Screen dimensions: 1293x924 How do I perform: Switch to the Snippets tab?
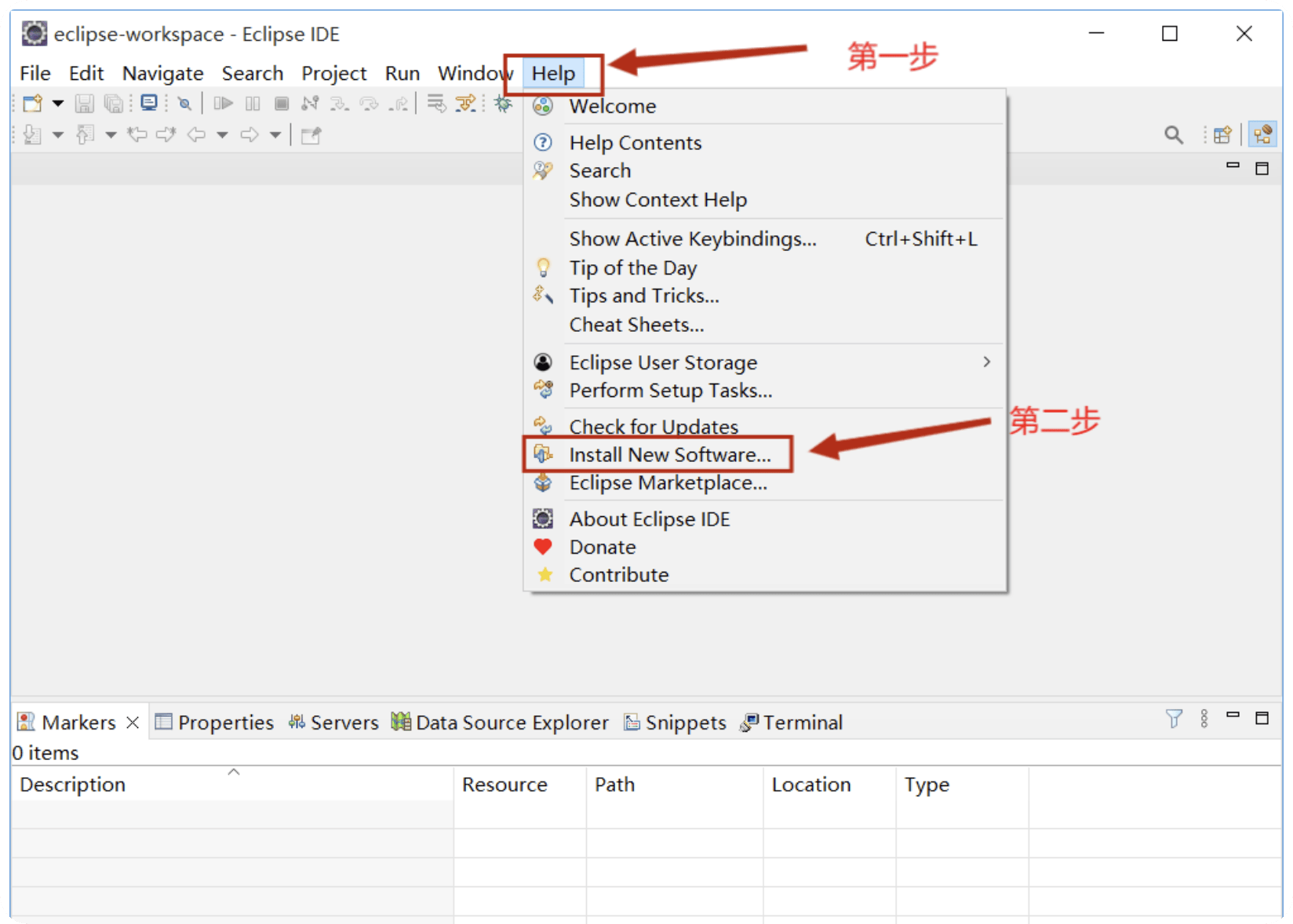[x=675, y=722]
